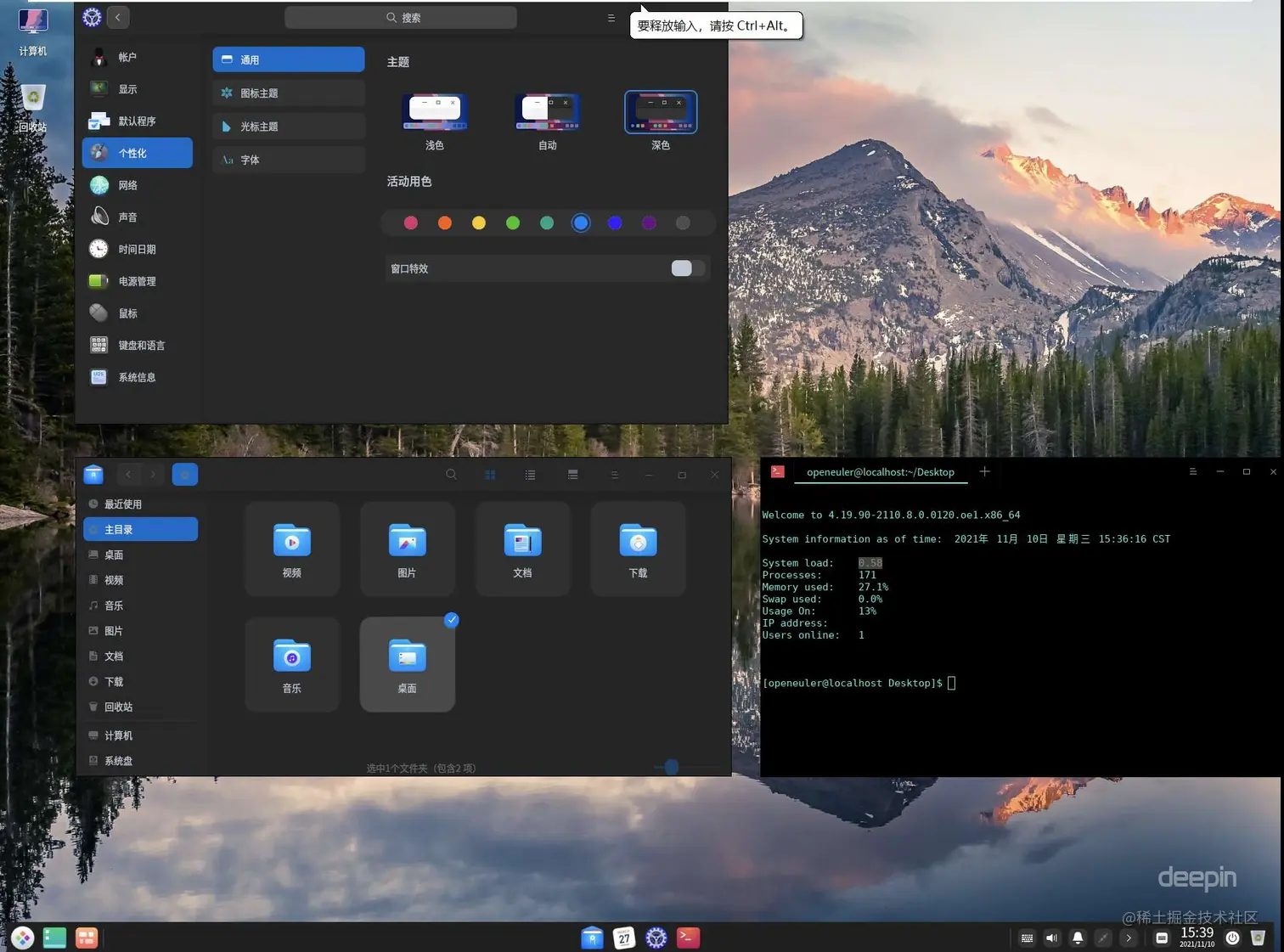Pick the purple accent color

pyautogui.click(x=649, y=223)
